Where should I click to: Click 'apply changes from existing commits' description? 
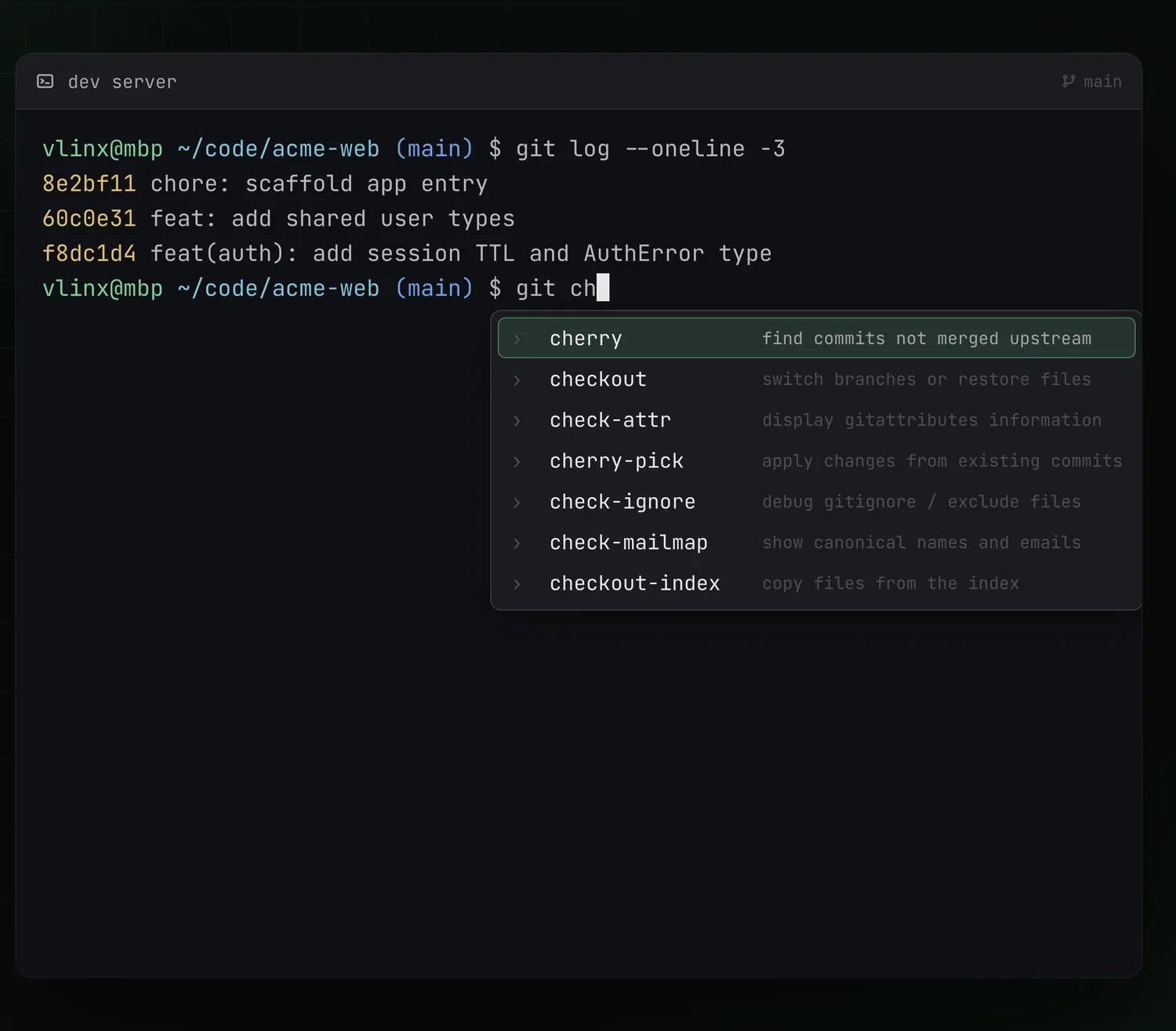942,461
